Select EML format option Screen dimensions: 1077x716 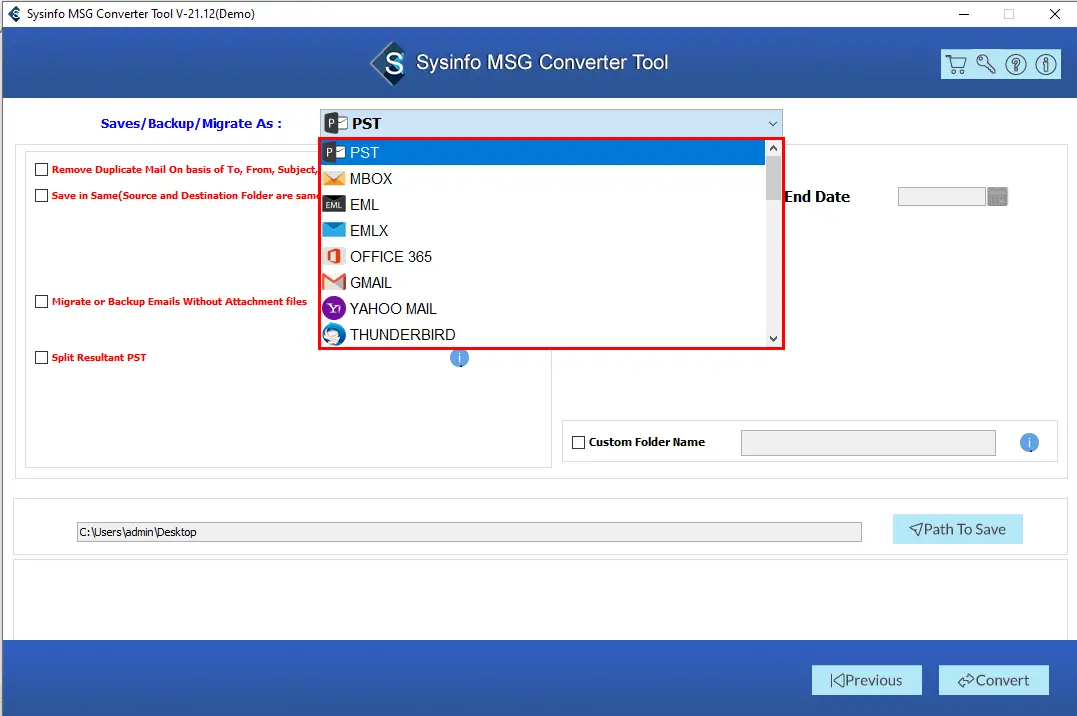point(543,205)
